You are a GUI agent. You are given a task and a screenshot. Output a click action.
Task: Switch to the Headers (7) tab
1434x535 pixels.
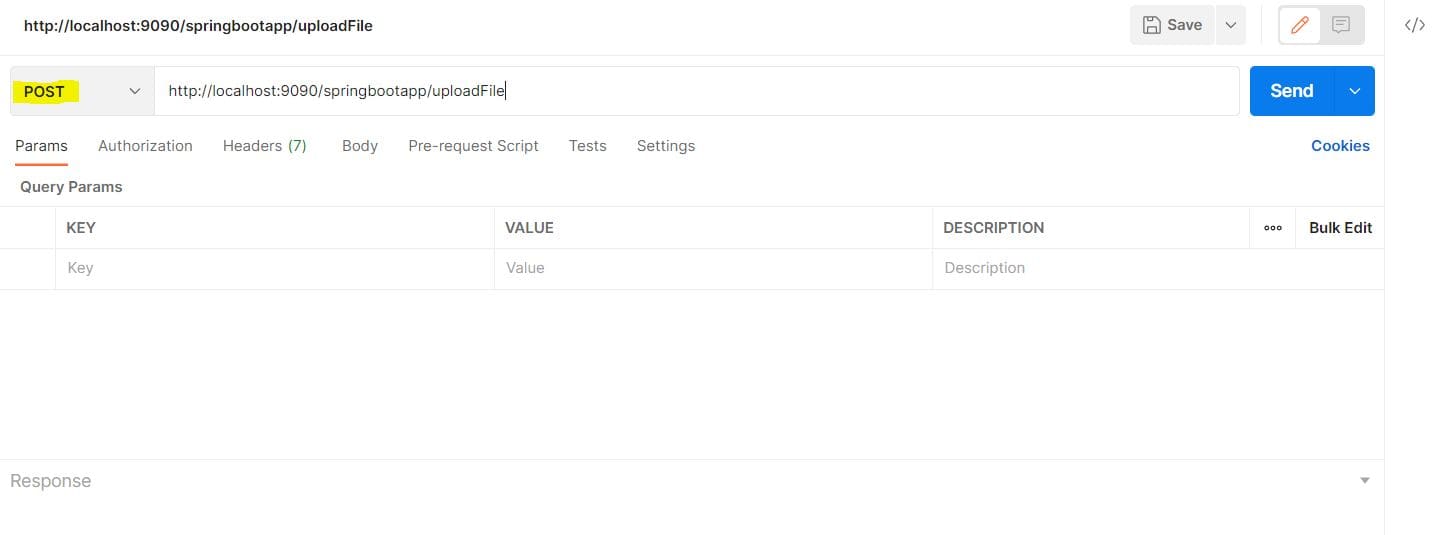(265, 146)
